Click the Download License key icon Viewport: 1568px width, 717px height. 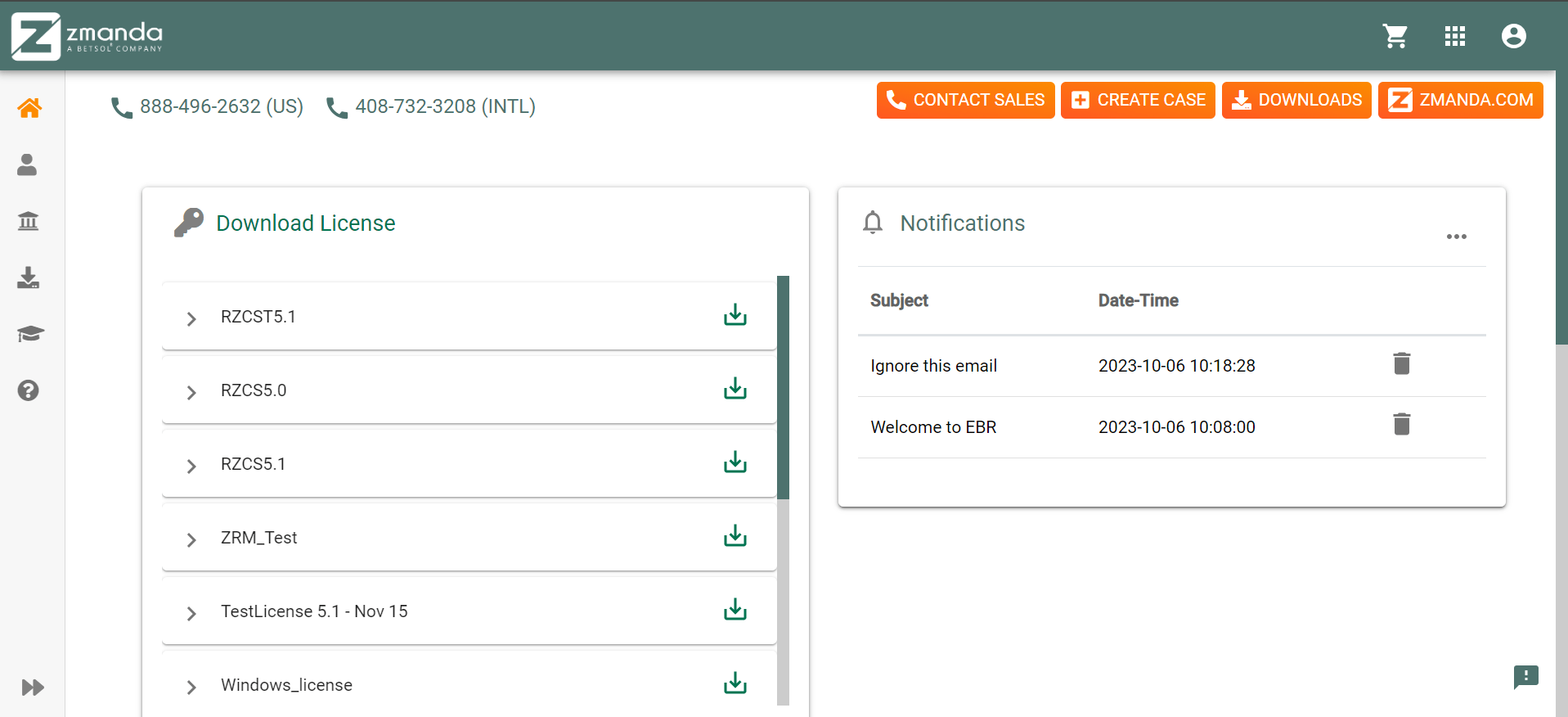point(189,223)
